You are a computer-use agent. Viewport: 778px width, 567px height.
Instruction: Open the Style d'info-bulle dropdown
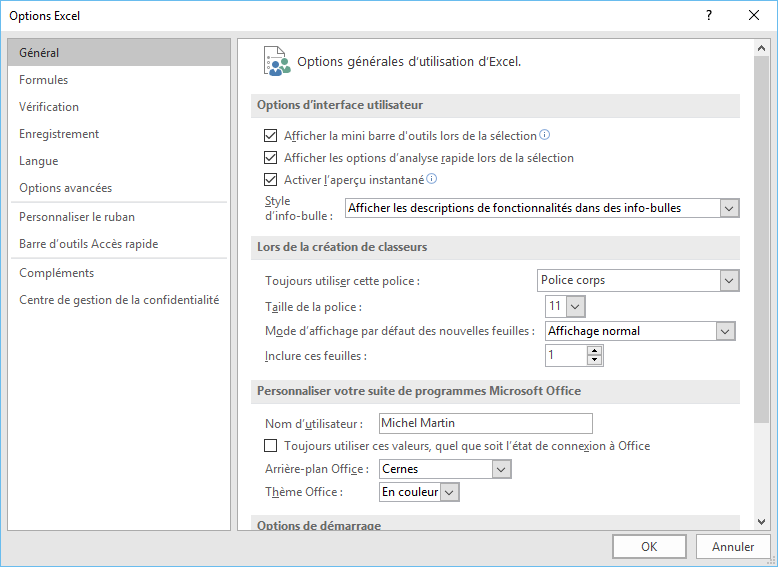pos(729,208)
